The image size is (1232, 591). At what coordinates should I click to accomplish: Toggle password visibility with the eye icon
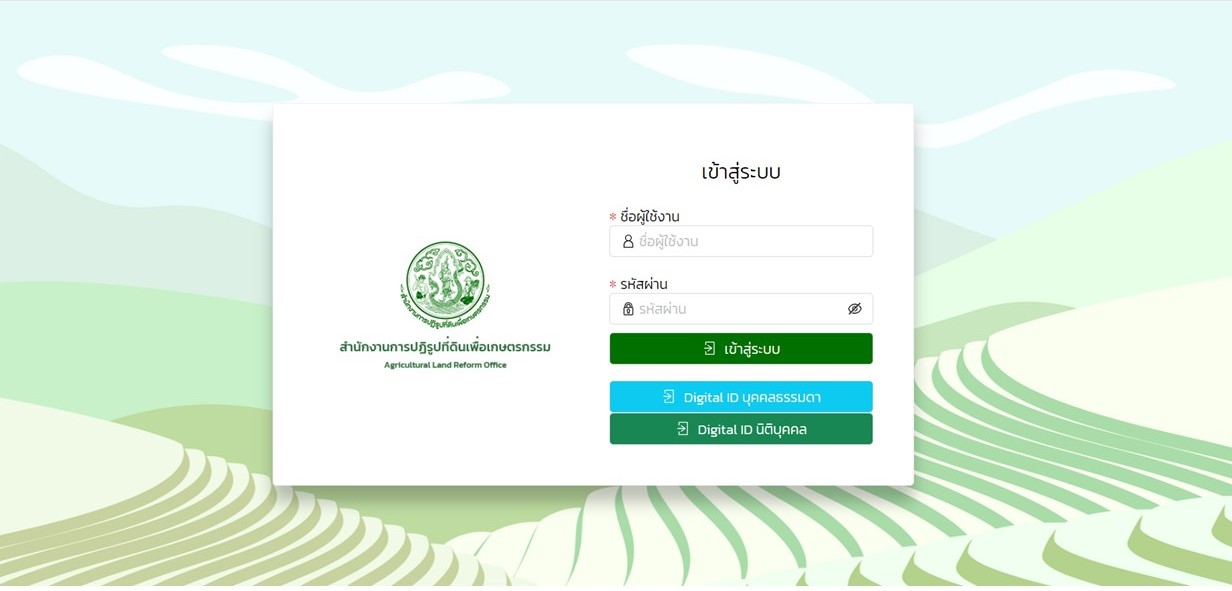(854, 309)
